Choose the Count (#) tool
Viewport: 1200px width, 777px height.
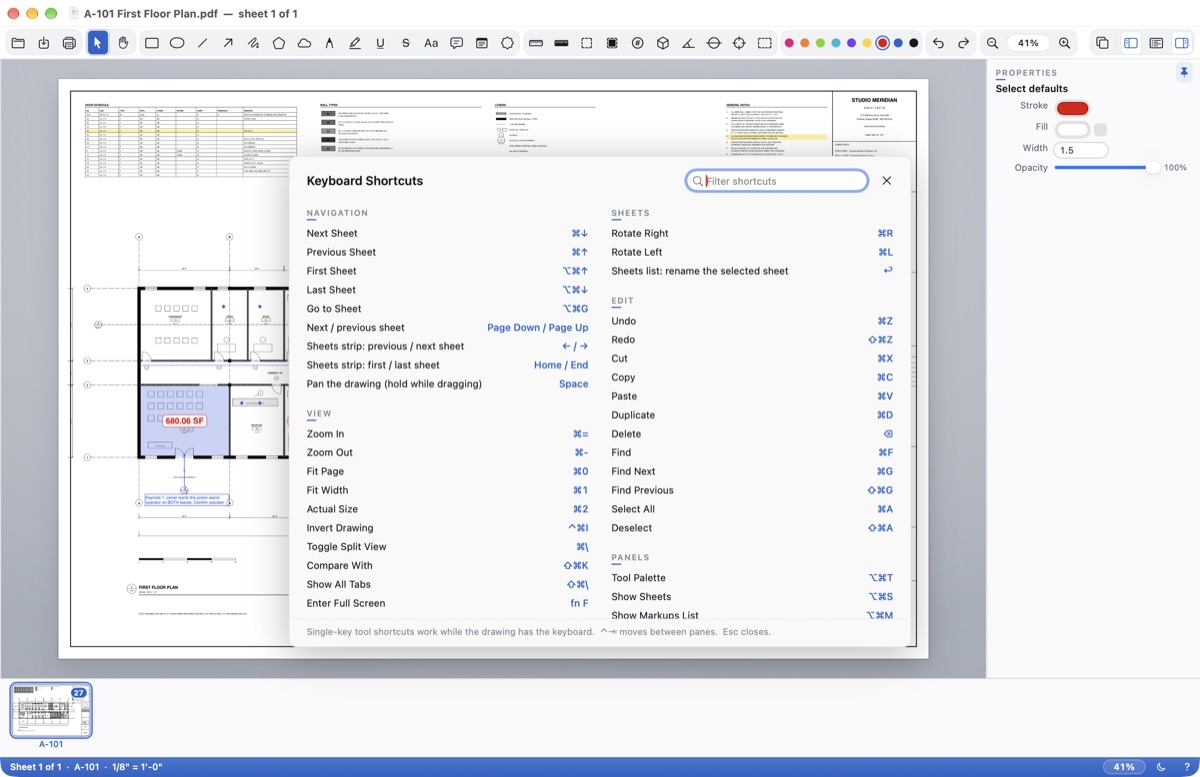[637, 43]
